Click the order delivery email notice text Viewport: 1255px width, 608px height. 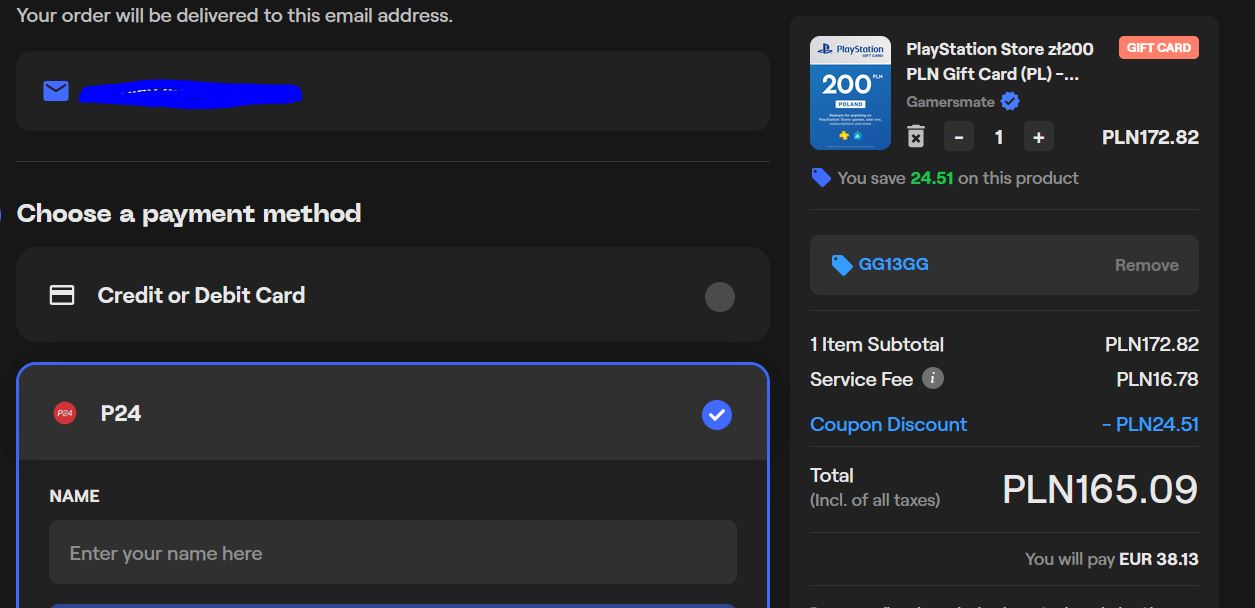235,16
